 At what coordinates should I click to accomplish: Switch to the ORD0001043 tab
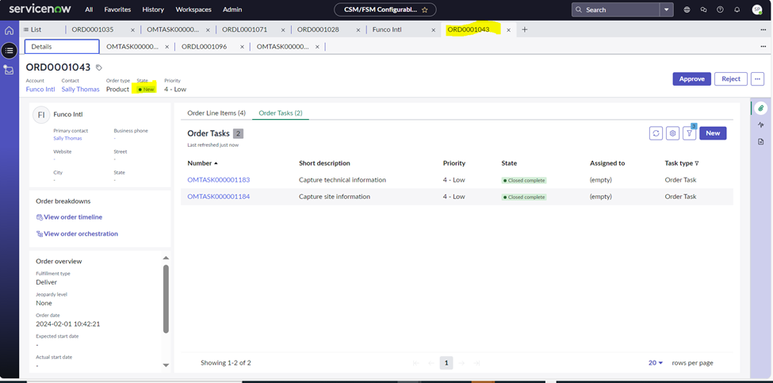pyautogui.click(x=468, y=30)
